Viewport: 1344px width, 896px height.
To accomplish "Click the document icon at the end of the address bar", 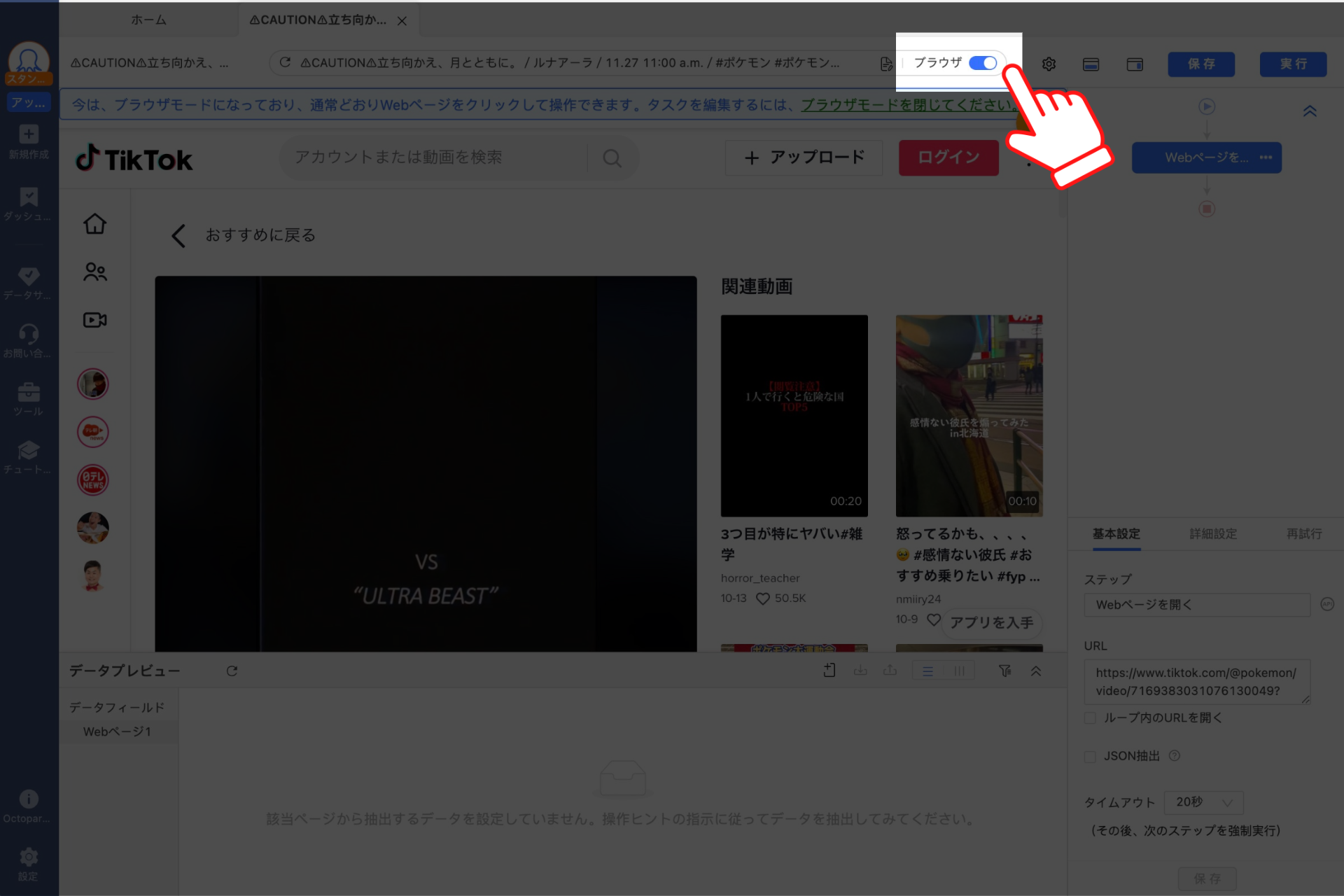I will 886,64.
